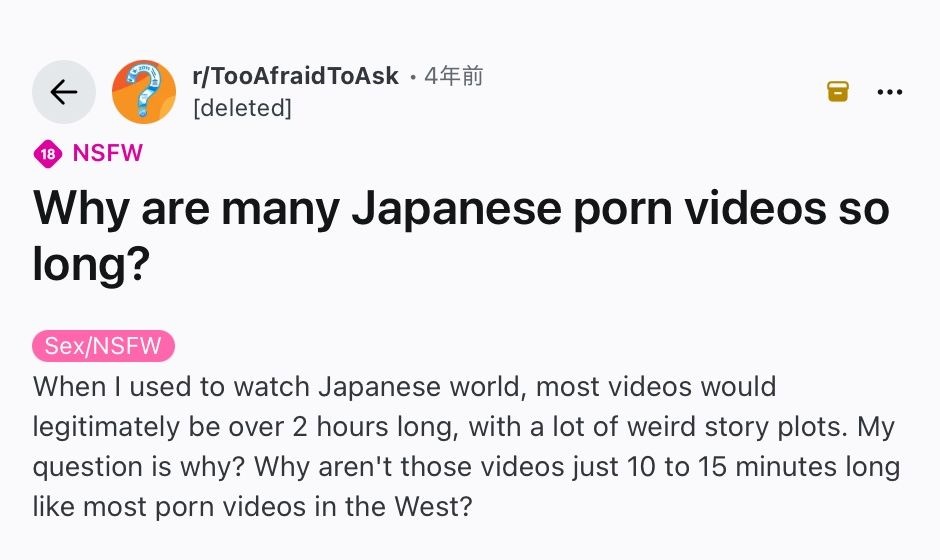Viewport: 940px width, 560px height.
Task: Click the [deleted] author label
Action: pyautogui.click(x=241, y=107)
